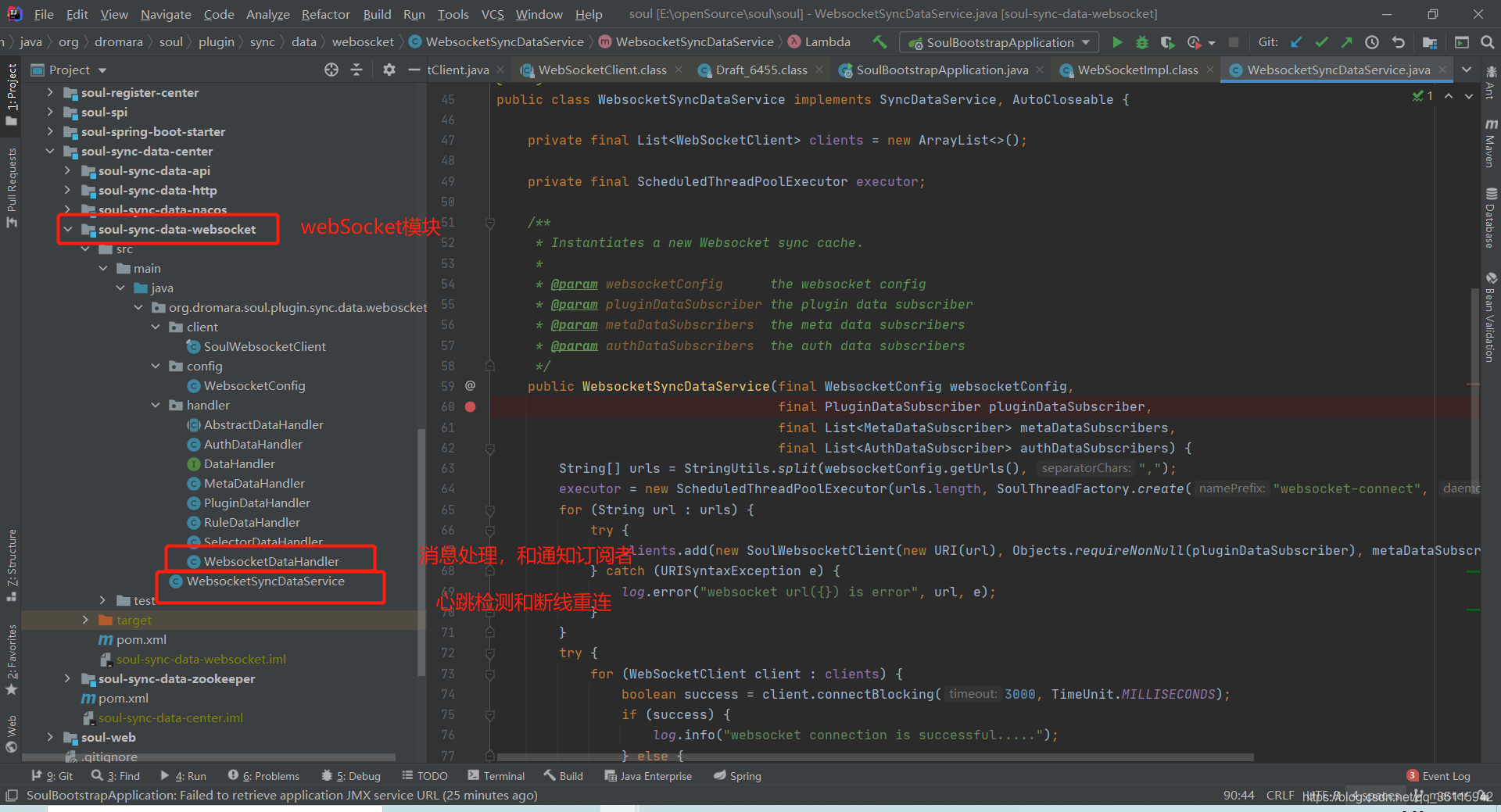
Task: Open the 6: Problems tool window
Action: pyautogui.click(x=263, y=776)
